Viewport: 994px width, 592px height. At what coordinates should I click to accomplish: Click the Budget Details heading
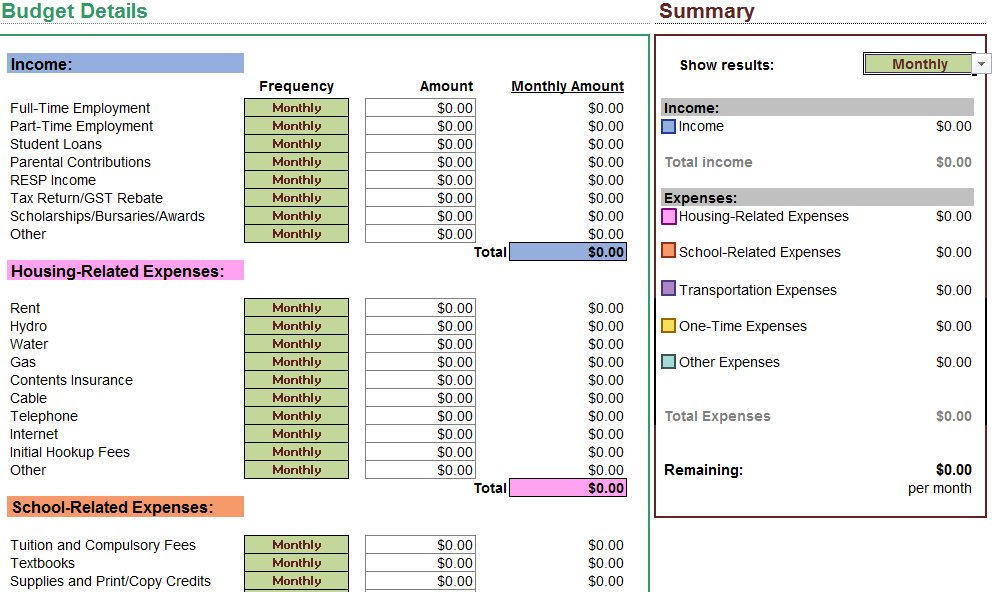point(75,11)
